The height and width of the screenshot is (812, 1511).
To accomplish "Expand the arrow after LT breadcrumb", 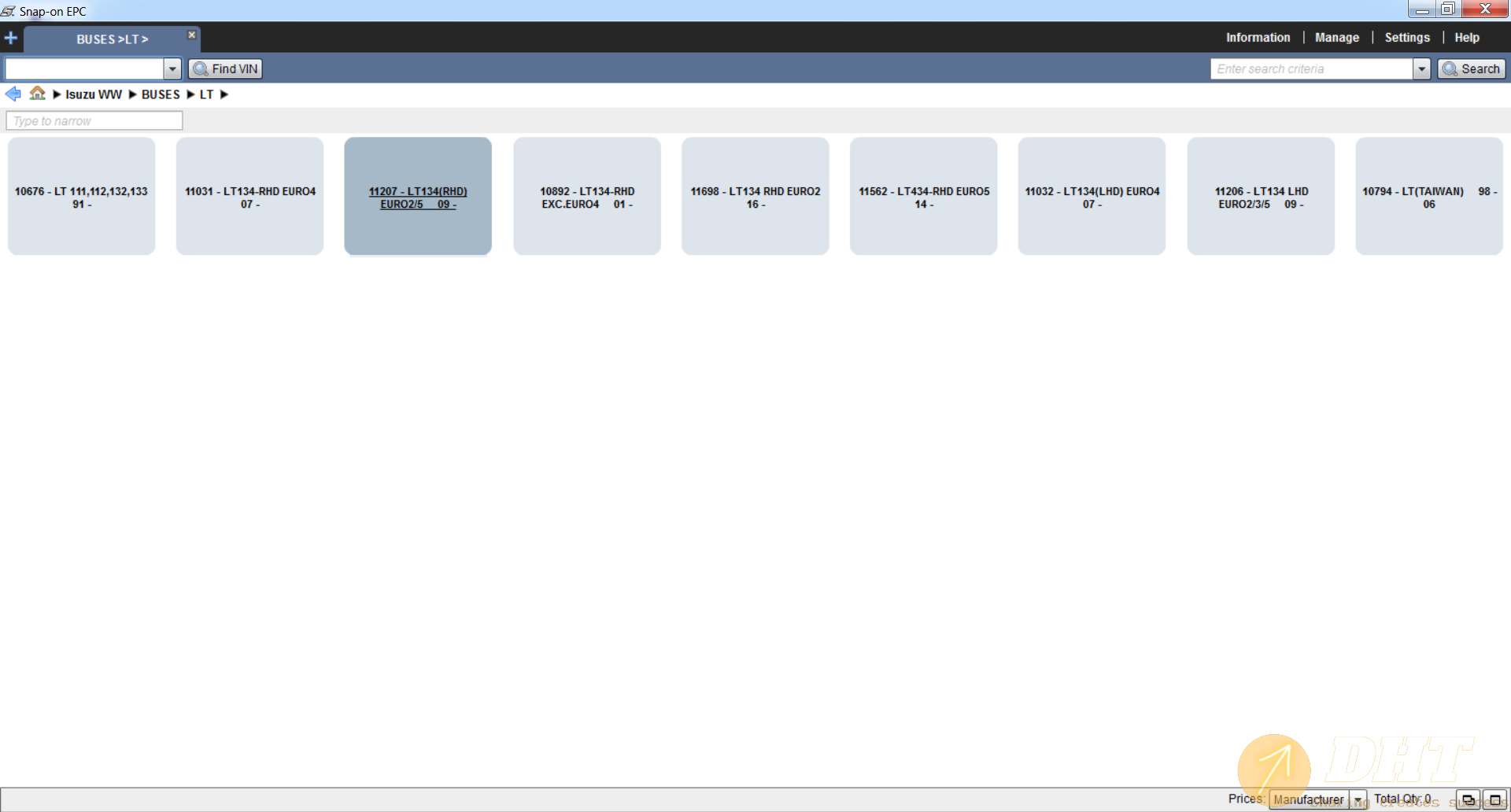I will [x=224, y=94].
